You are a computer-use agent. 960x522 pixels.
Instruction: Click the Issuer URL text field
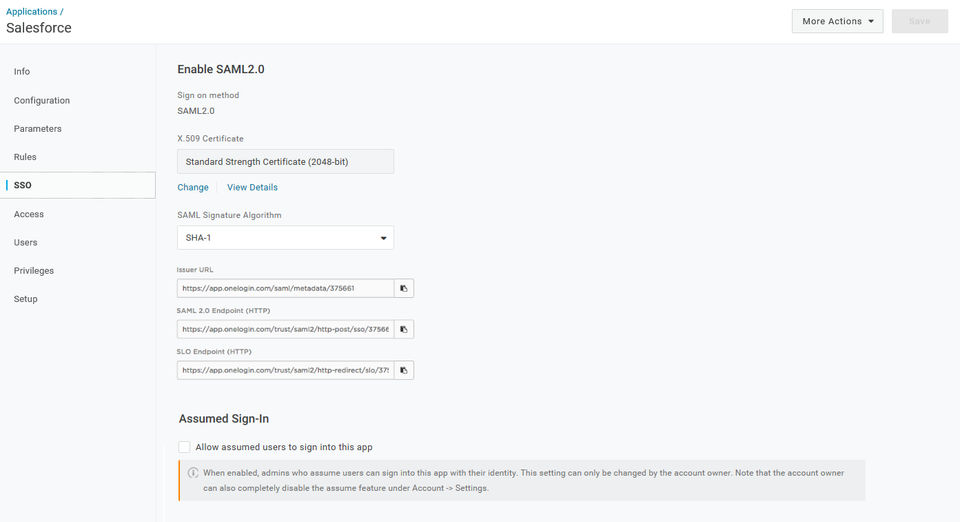285,288
